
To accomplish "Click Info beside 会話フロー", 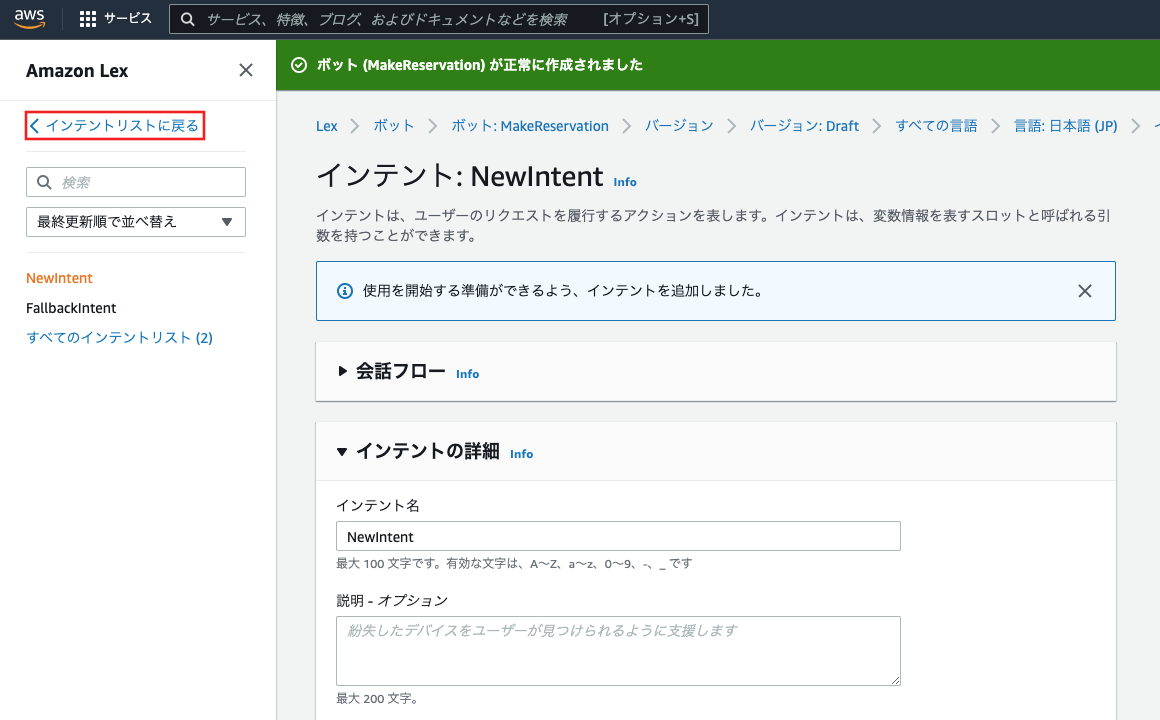I will [x=467, y=374].
